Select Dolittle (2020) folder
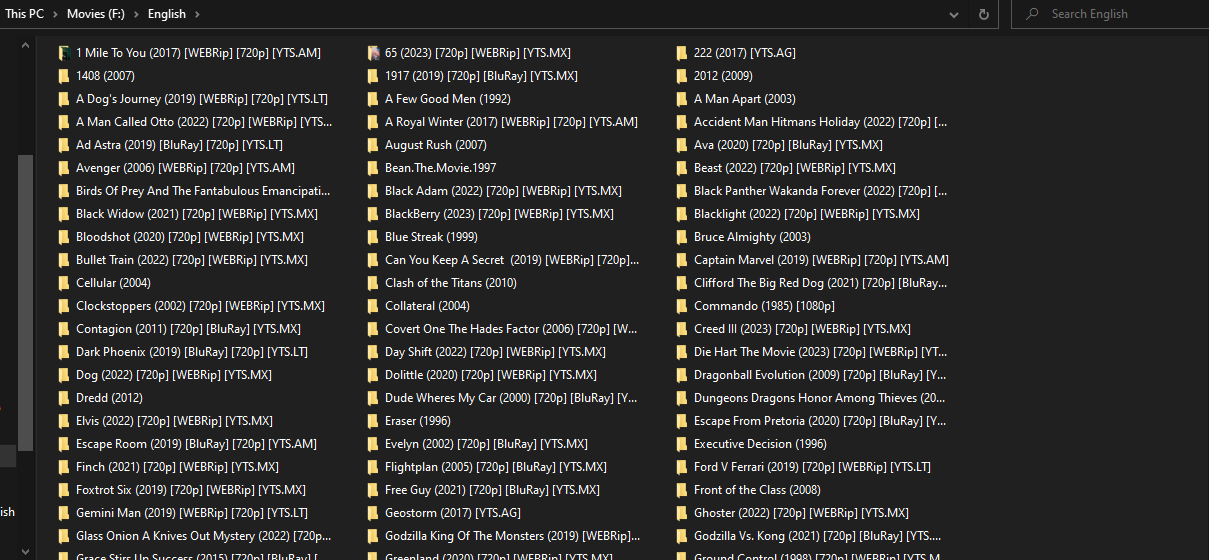The width and height of the screenshot is (1209, 560). coord(482,375)
